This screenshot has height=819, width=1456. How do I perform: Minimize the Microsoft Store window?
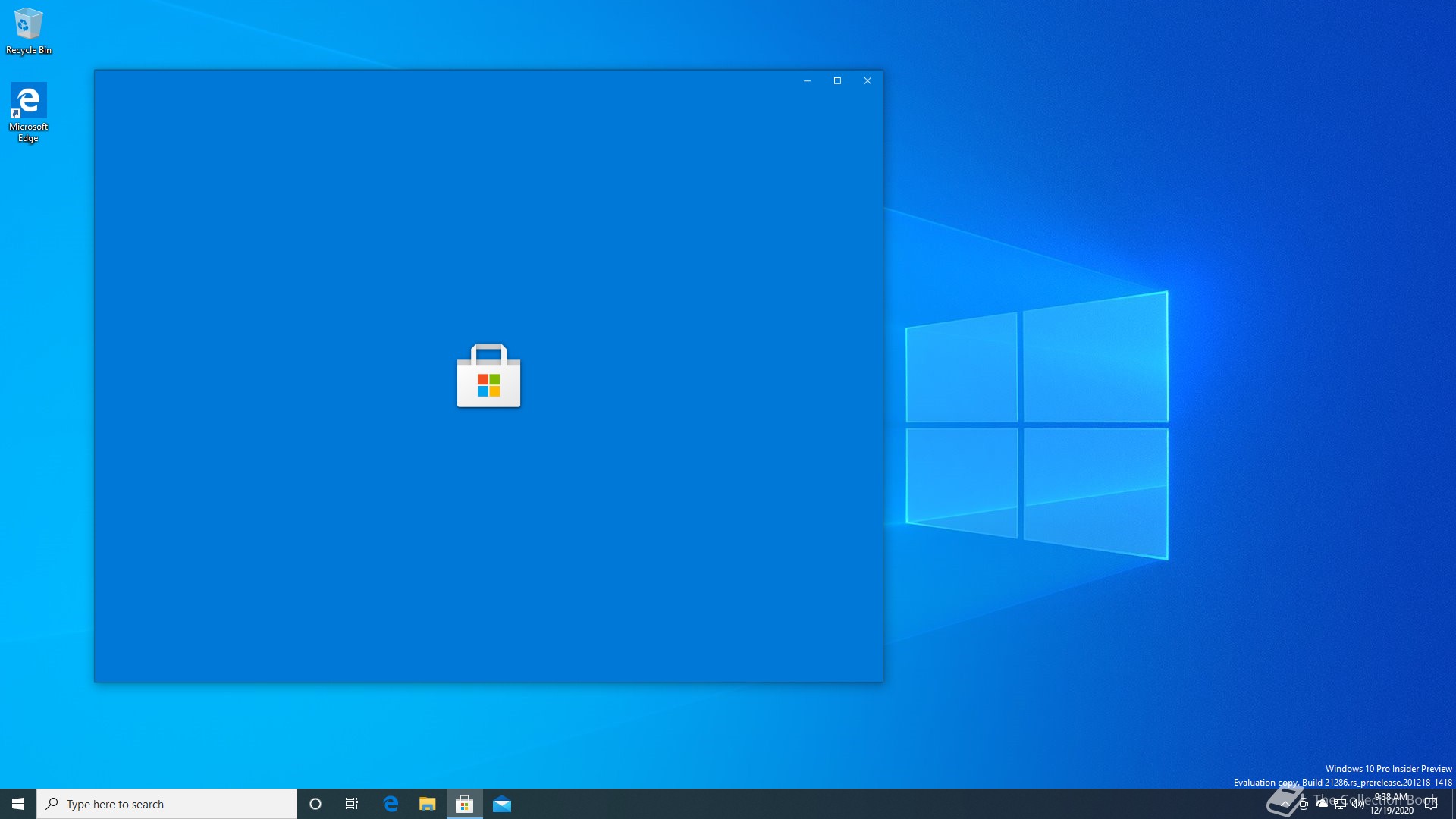[x=807, y=81]
